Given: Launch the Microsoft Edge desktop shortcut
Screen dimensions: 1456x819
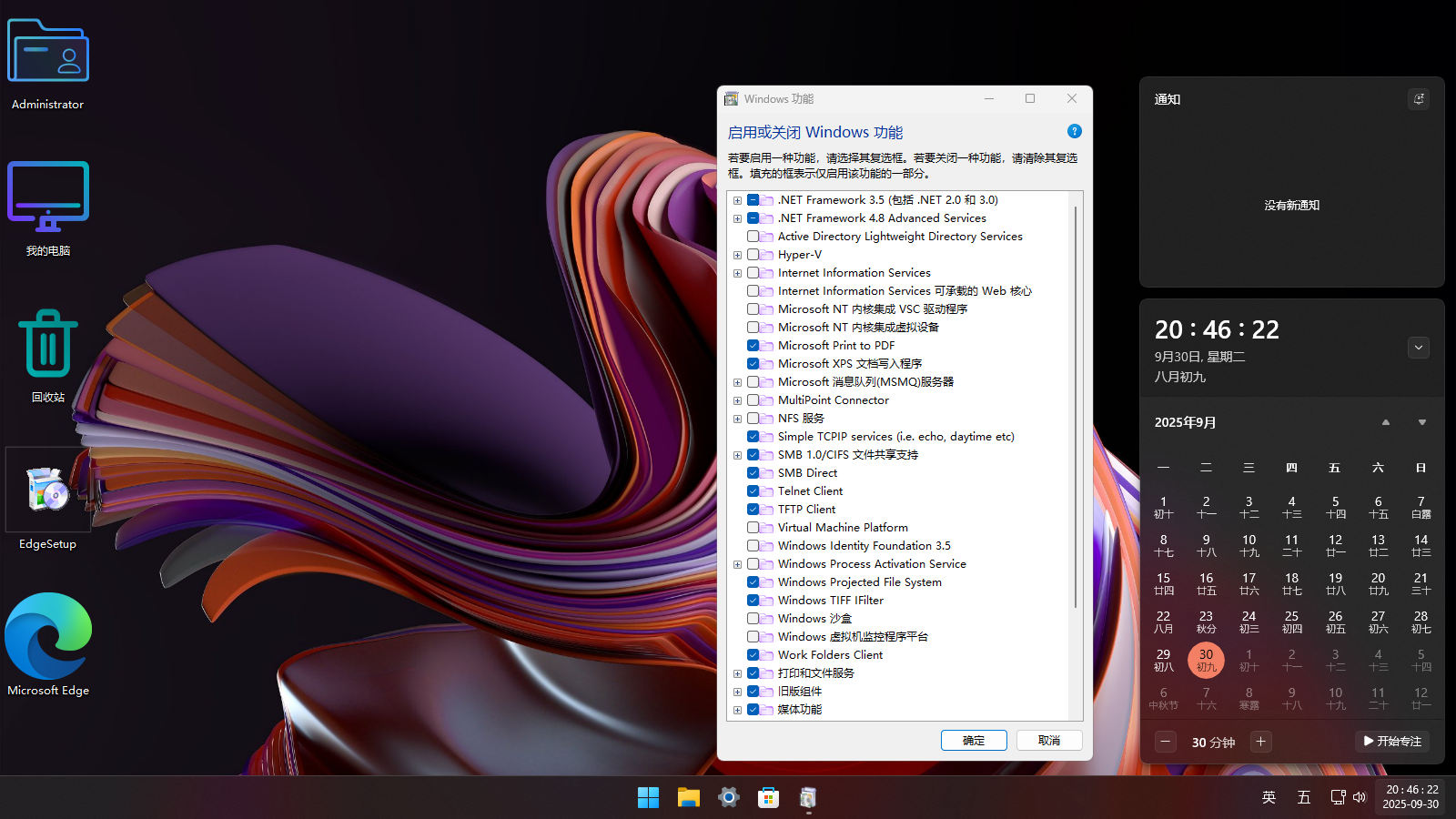Looking at the screenshot, I should [47, 645].
